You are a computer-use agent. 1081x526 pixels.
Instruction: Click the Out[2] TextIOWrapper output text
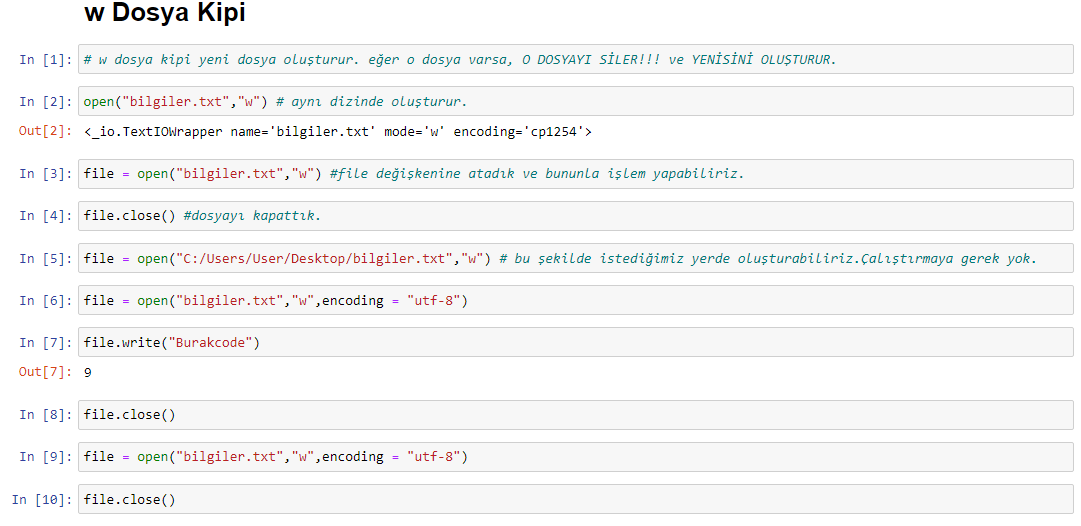pos(338,132)
